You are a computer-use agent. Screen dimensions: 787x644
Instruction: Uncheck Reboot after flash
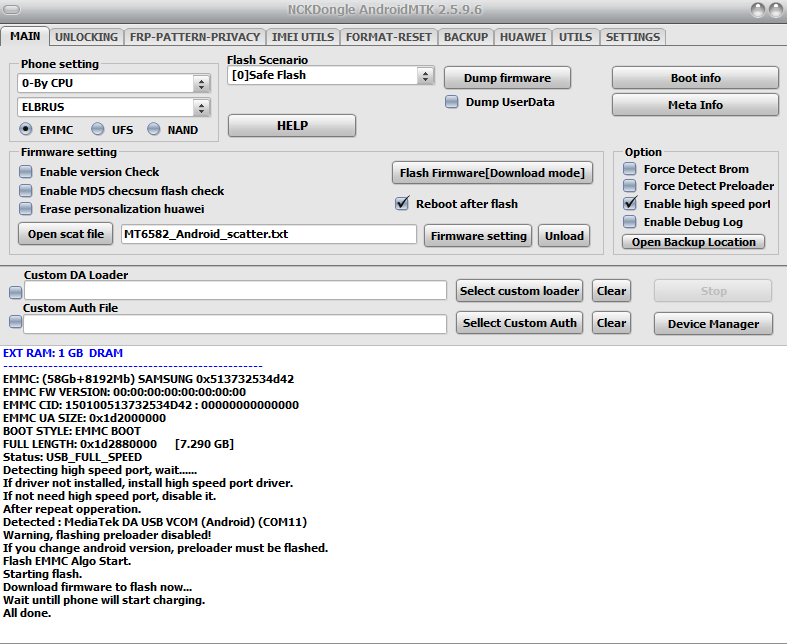coord(402,203)
